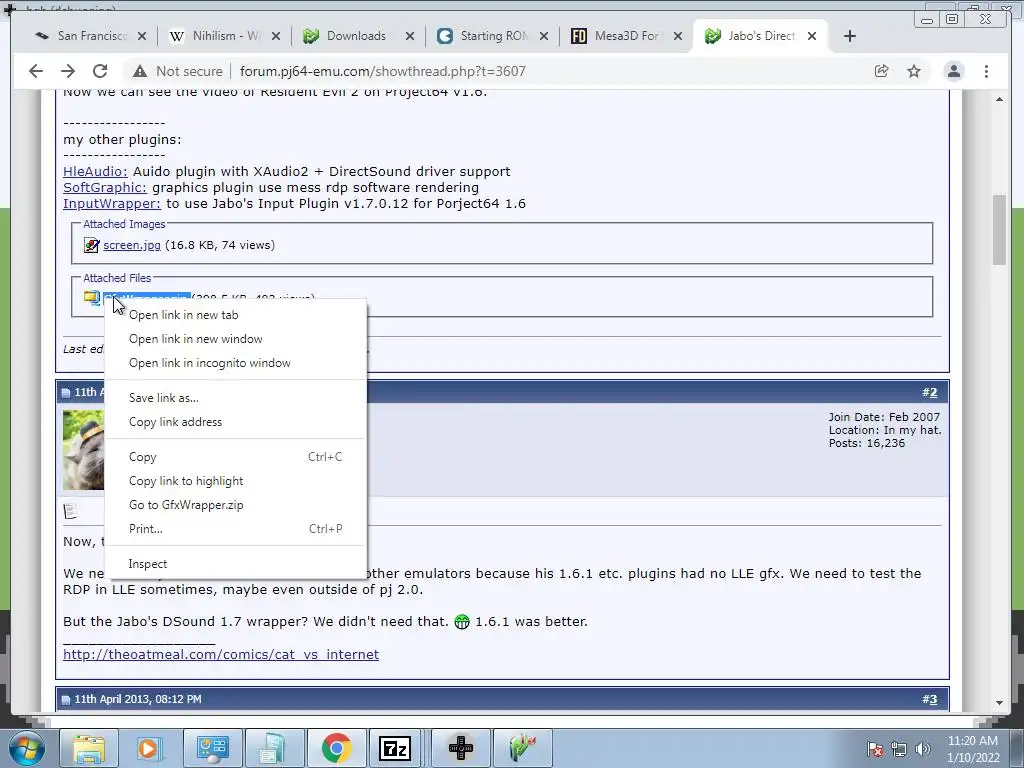This screenshot has height=768, width=1024.
Task: Close the Jabo's Direct tab
Action: (812, 37)
